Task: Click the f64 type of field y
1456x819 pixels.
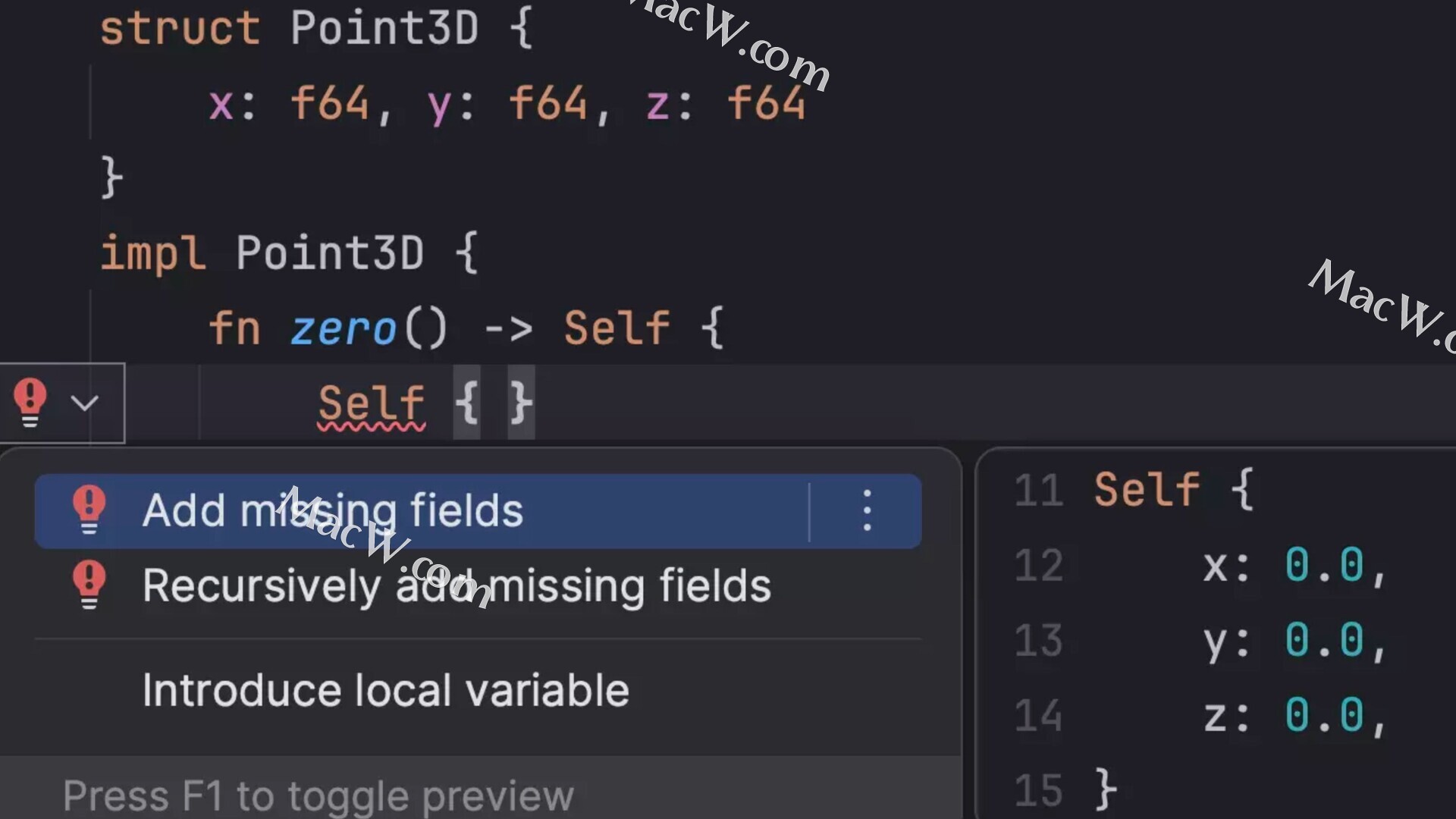Action: pos(548,103)
